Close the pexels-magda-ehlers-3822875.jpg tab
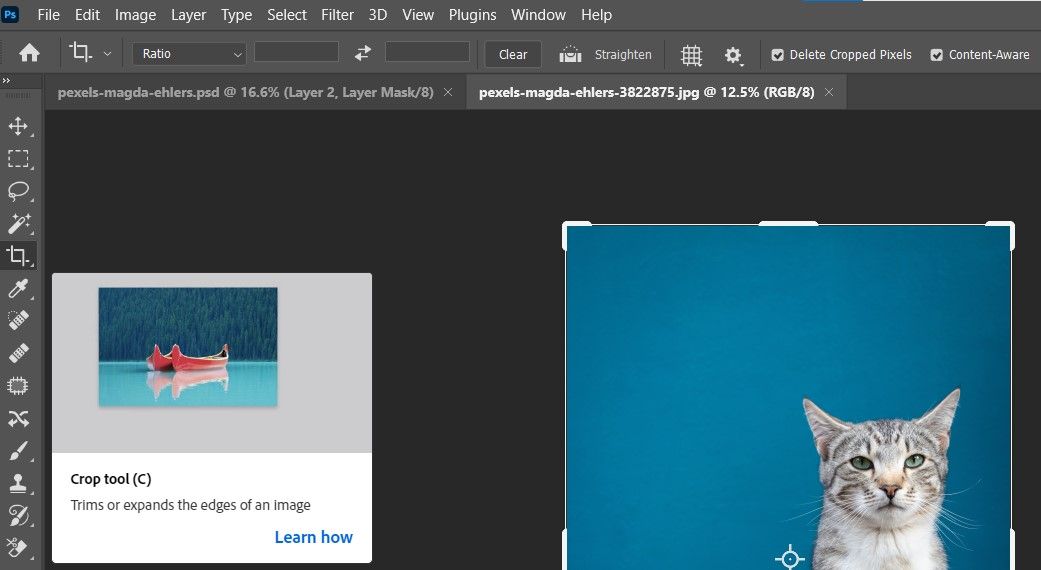Image resolution: width=1041 pixels, height=570 pixels. (x=829, y=92)
